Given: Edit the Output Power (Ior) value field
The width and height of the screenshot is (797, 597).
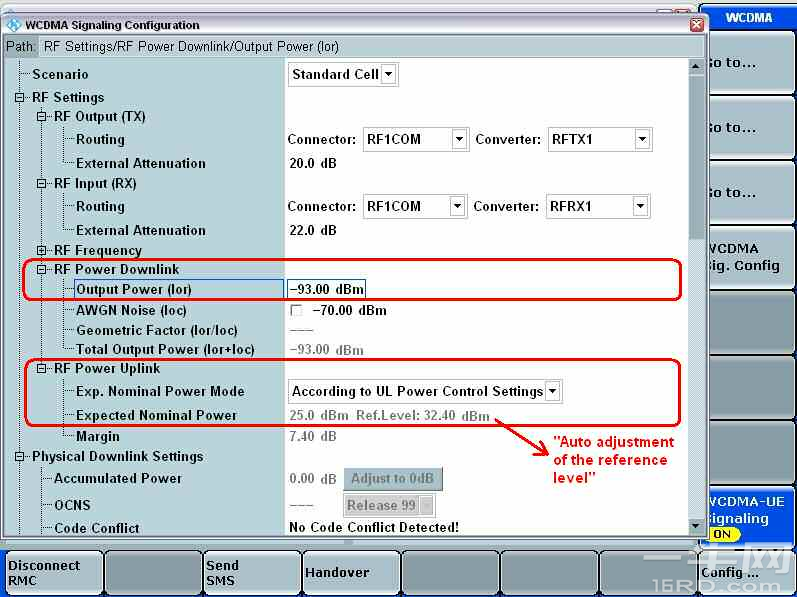Looking at the screenshot, I should click(x=326, y=290).
